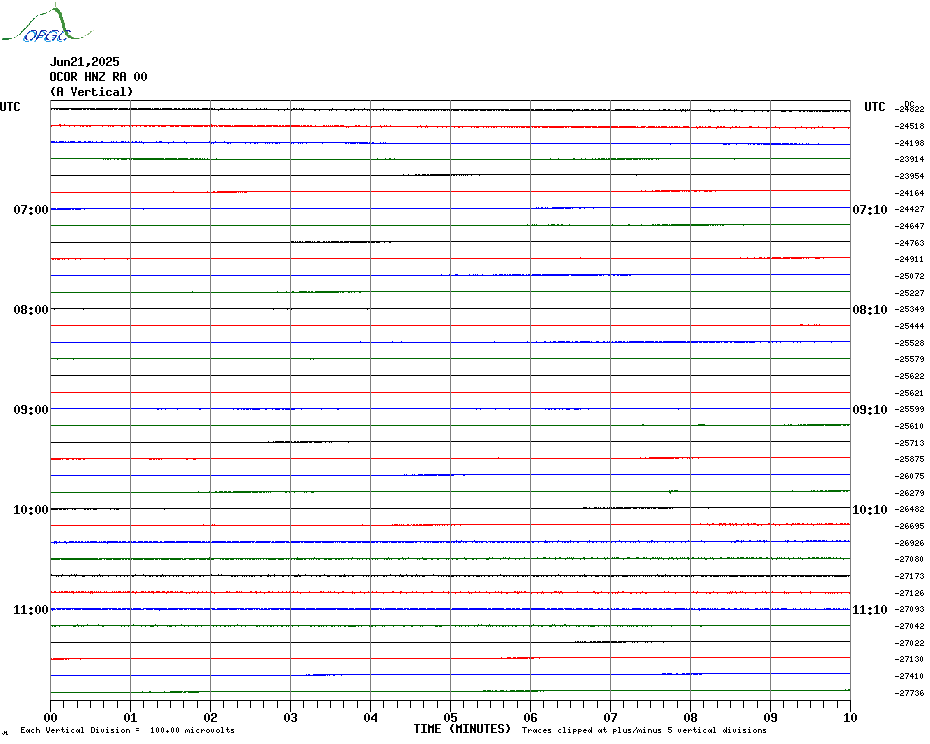Click DC offset value -24647
Screen dimensions: 930x744
point(910,226)
